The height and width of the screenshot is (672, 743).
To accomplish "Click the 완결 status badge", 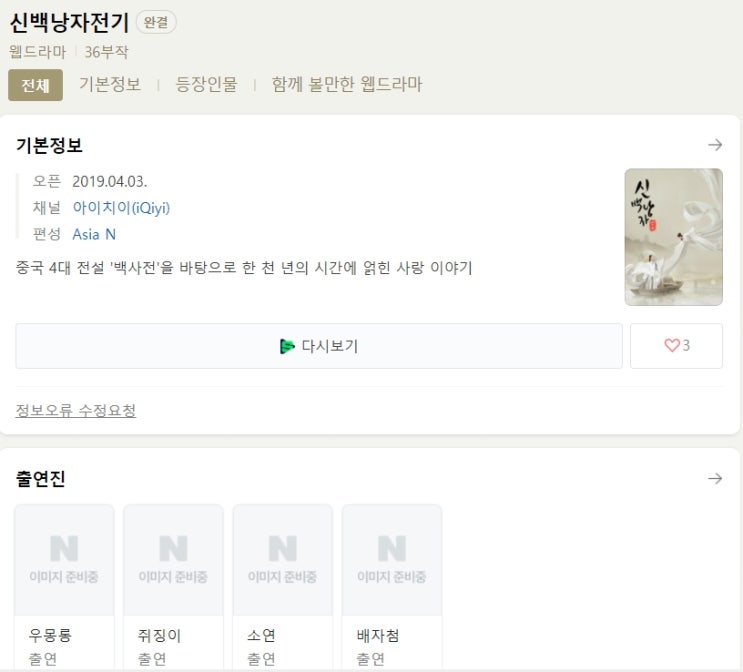I will tap(156, 23).
